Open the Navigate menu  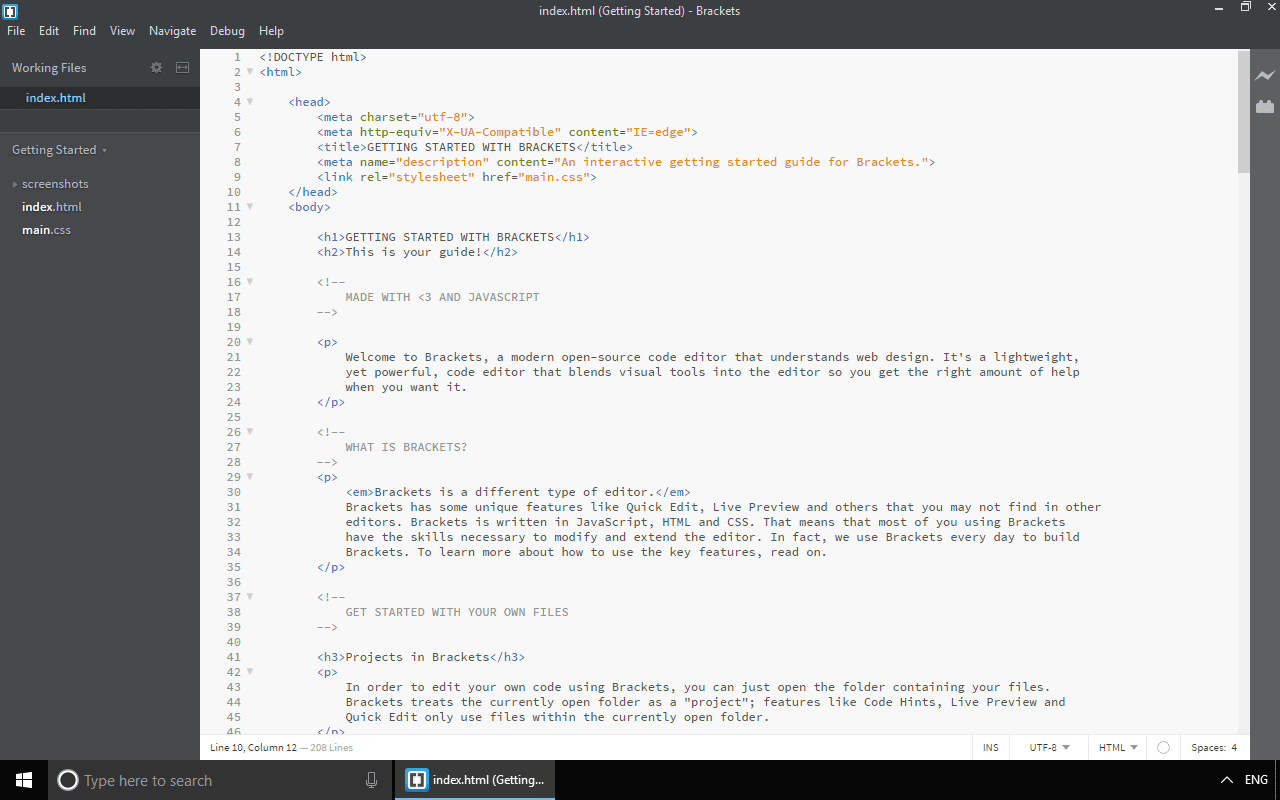(x=173, y=31)
